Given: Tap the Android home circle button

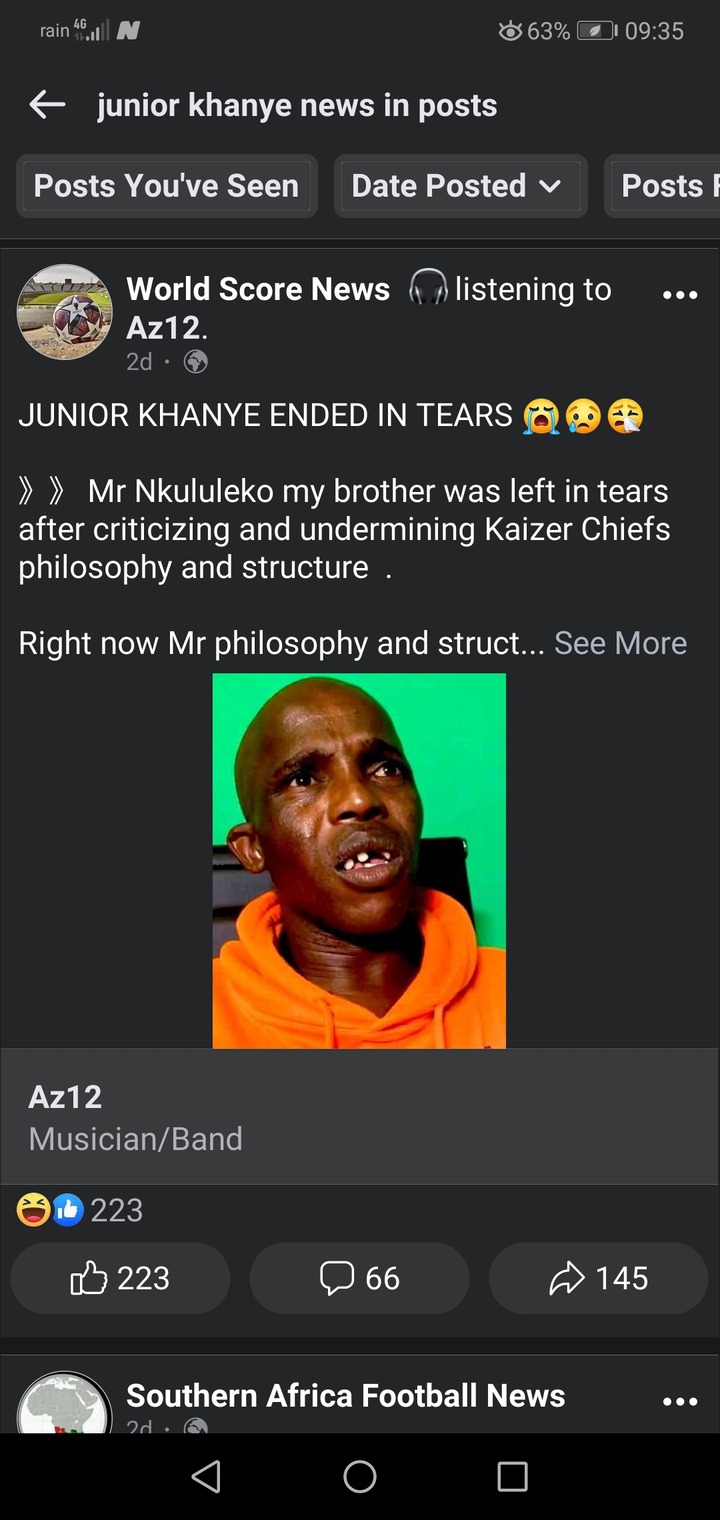Looking at the screenshot, I should tap(360, 1476).
